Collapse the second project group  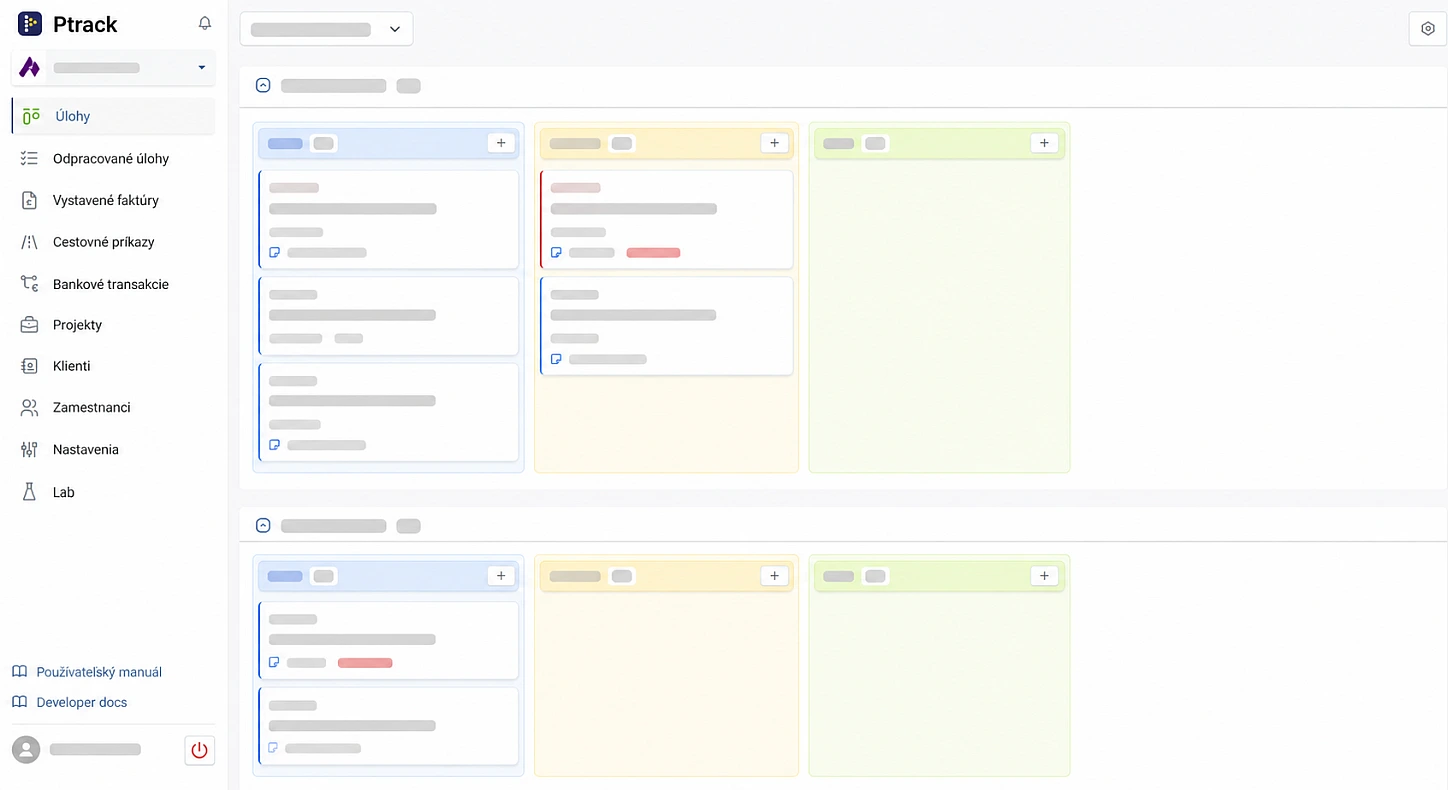(263, 525)
